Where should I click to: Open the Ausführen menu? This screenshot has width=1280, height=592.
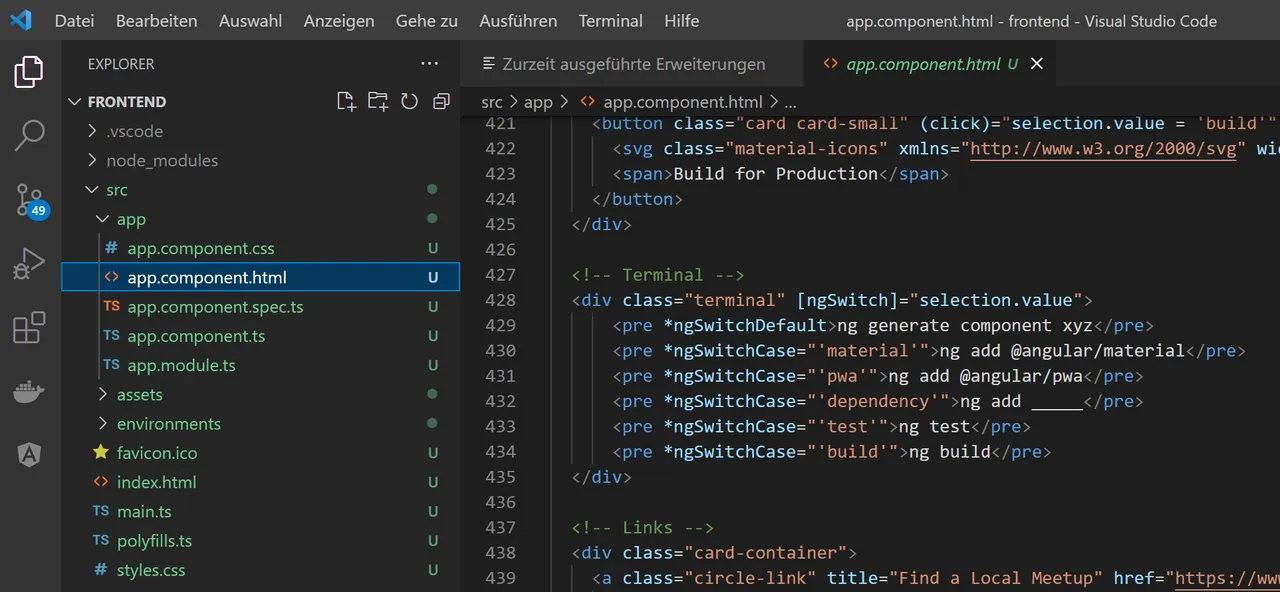point(519,20)
